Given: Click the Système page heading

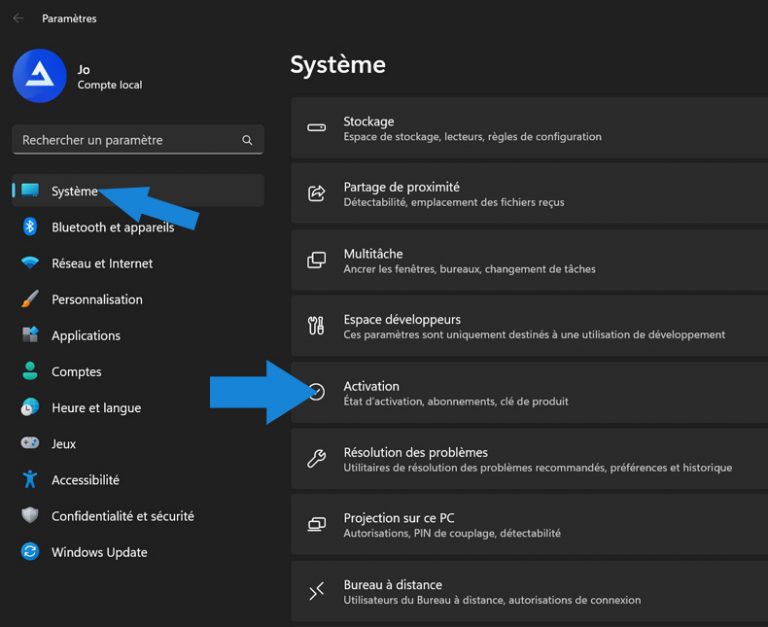Looking at the screenshot, I should (x=338, y=65).
